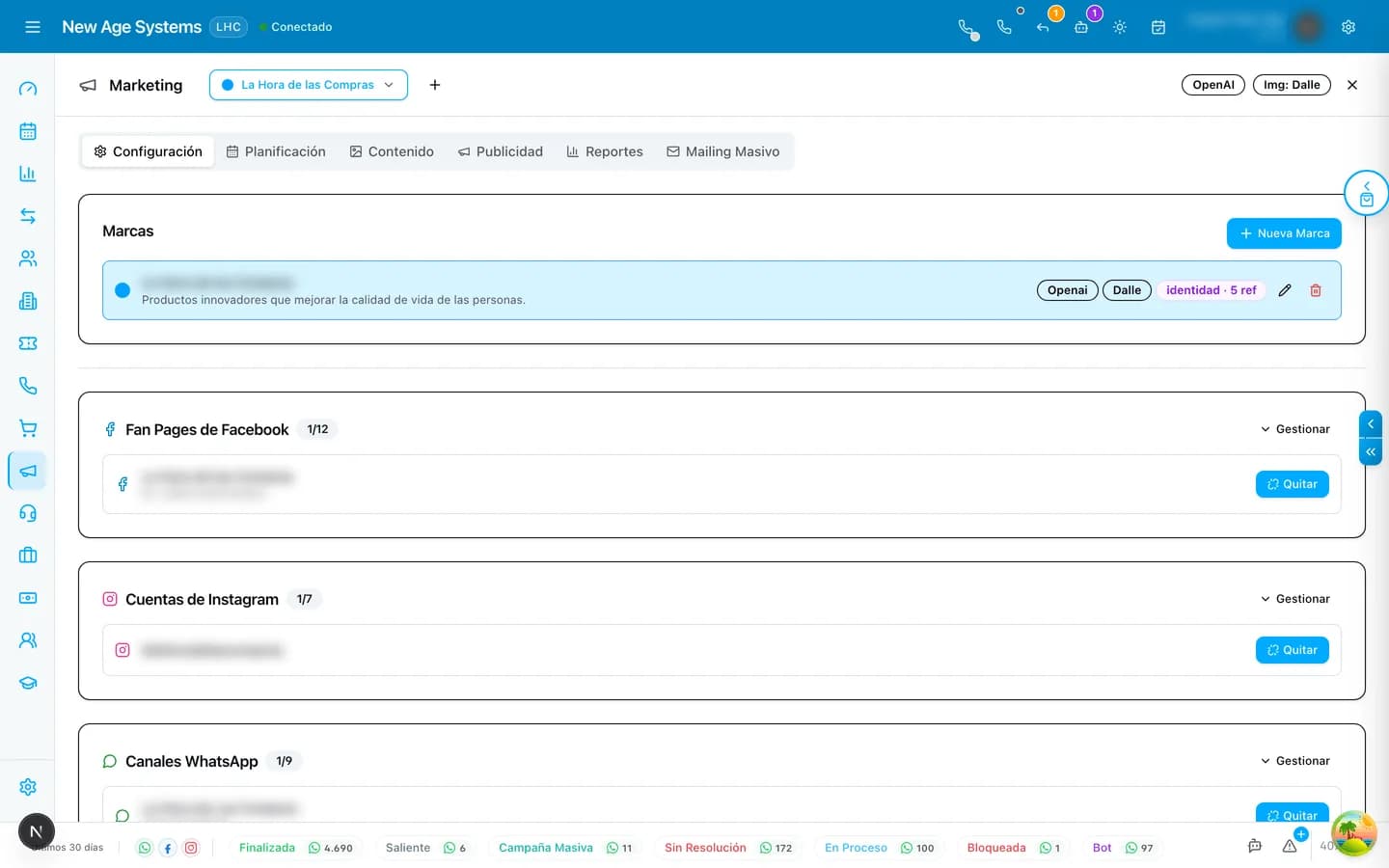This screenshot has height=868, width=1389.
Task: Delete the brand with the trash icon
Action: [x=1316, y=290]
